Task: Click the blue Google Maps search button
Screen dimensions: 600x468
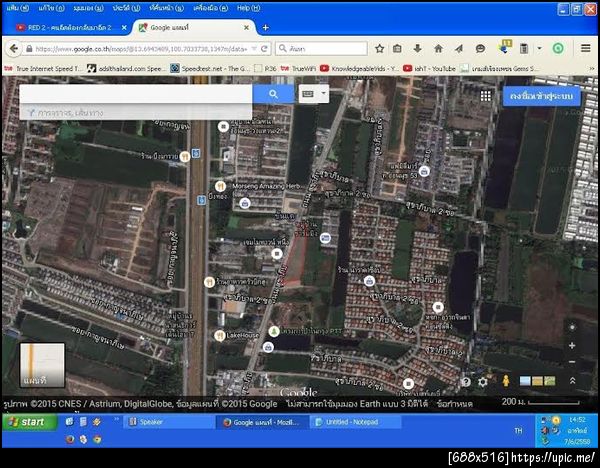Action: [273, 94]
